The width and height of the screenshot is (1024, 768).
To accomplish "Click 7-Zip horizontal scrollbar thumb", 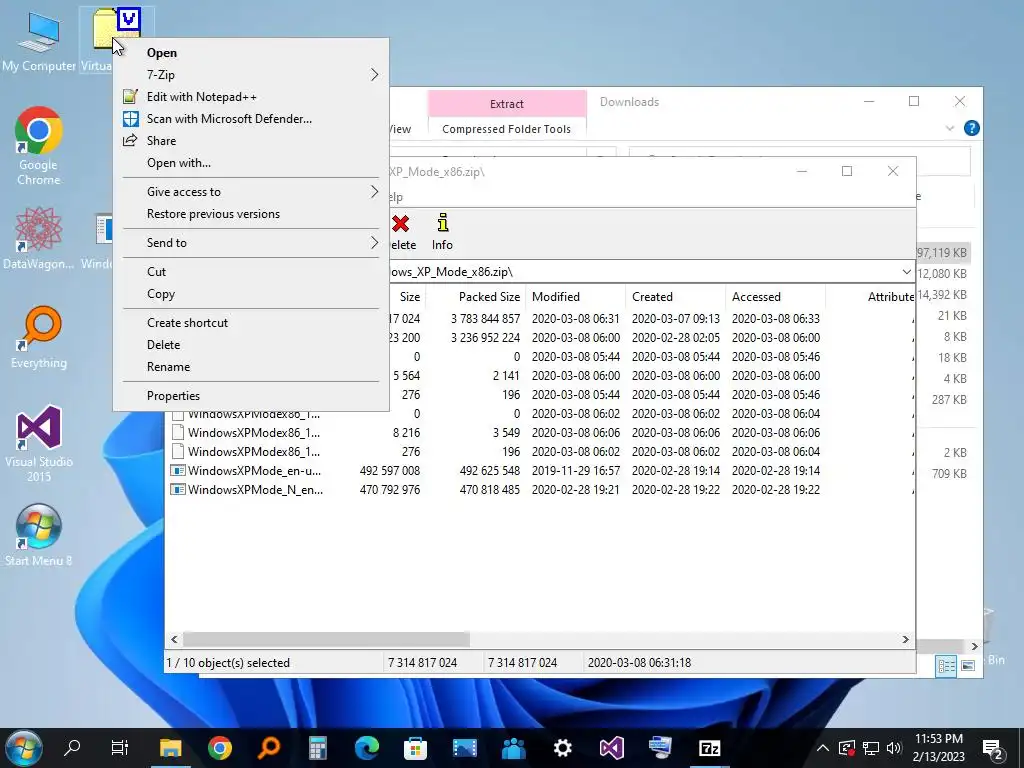I will (326, 639).
